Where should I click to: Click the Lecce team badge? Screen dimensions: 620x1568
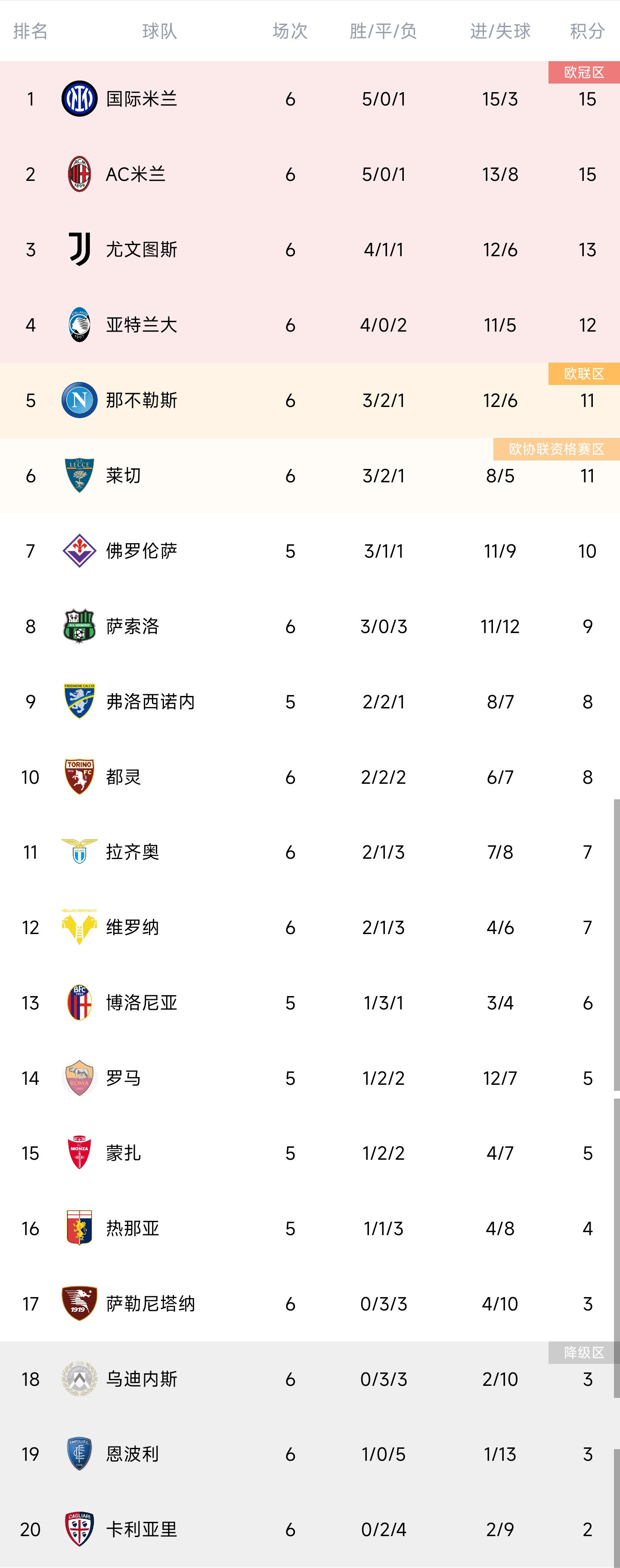pyautogui.click(x=79, y=475)
